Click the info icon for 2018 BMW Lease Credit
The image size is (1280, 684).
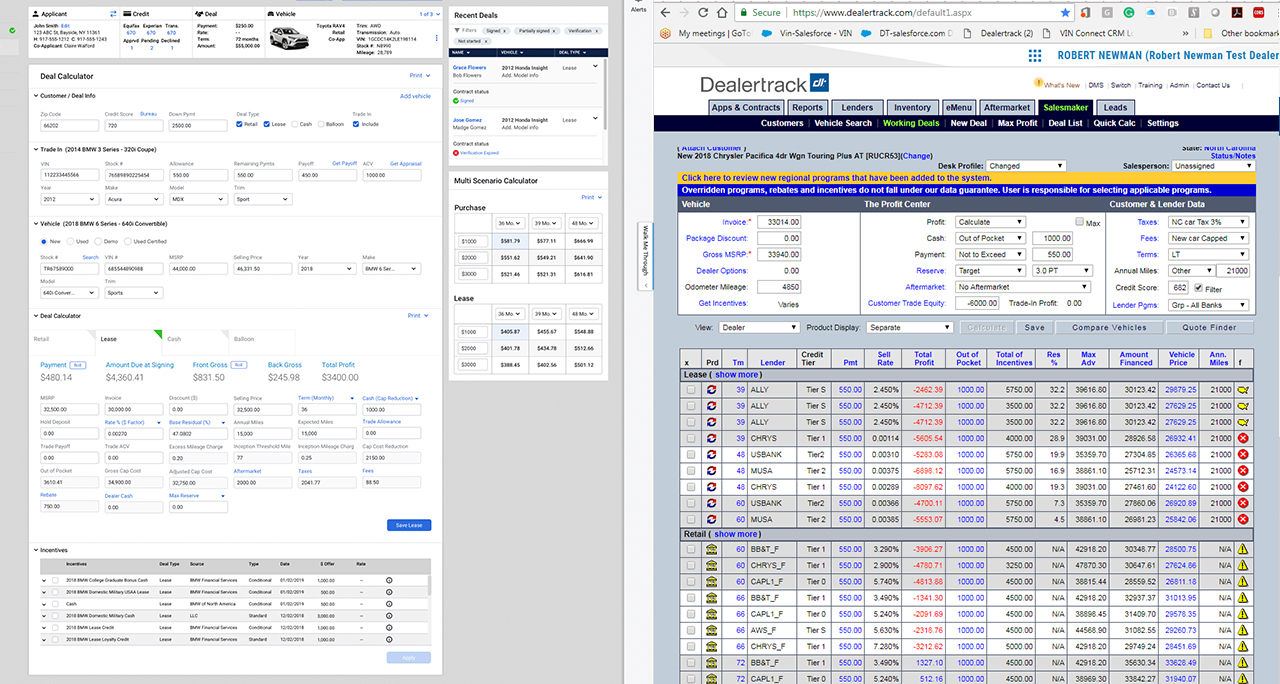tap(389, 627)
